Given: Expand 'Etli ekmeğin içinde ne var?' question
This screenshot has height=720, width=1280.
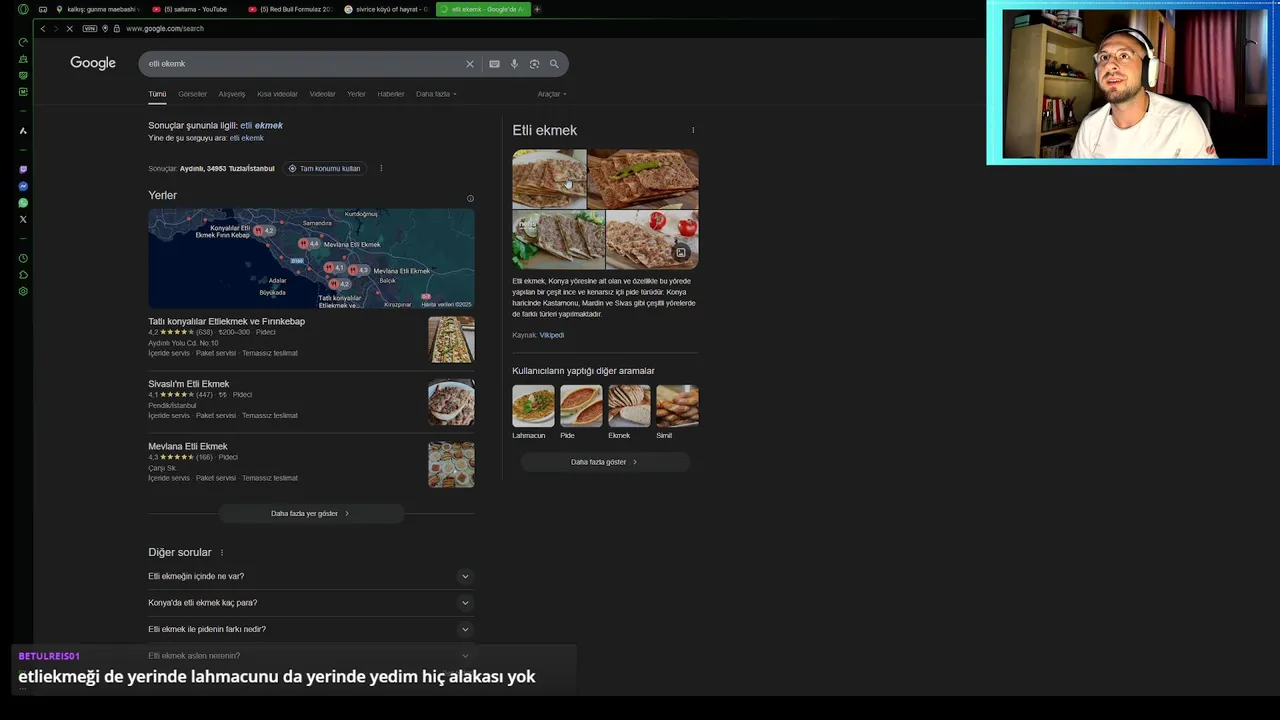Looking at the screenshot, I should [x=309, y=576].
